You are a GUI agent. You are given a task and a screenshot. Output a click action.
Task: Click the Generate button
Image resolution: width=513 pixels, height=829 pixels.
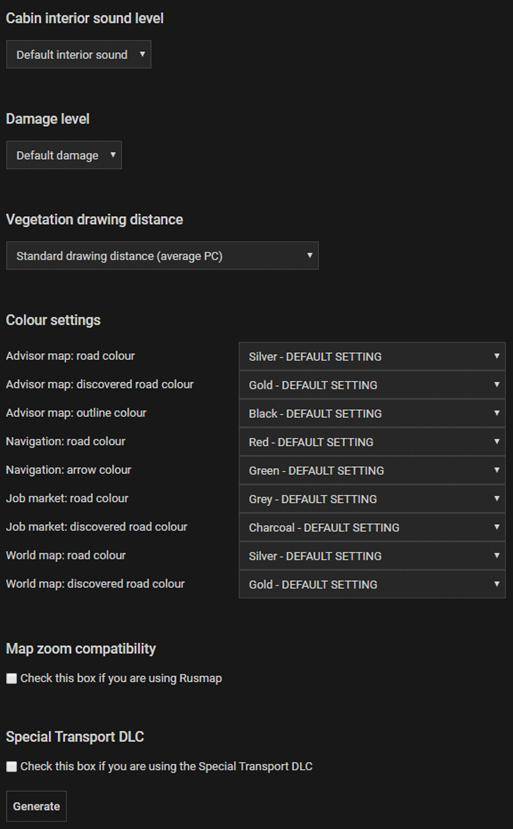tap(36, 806)
